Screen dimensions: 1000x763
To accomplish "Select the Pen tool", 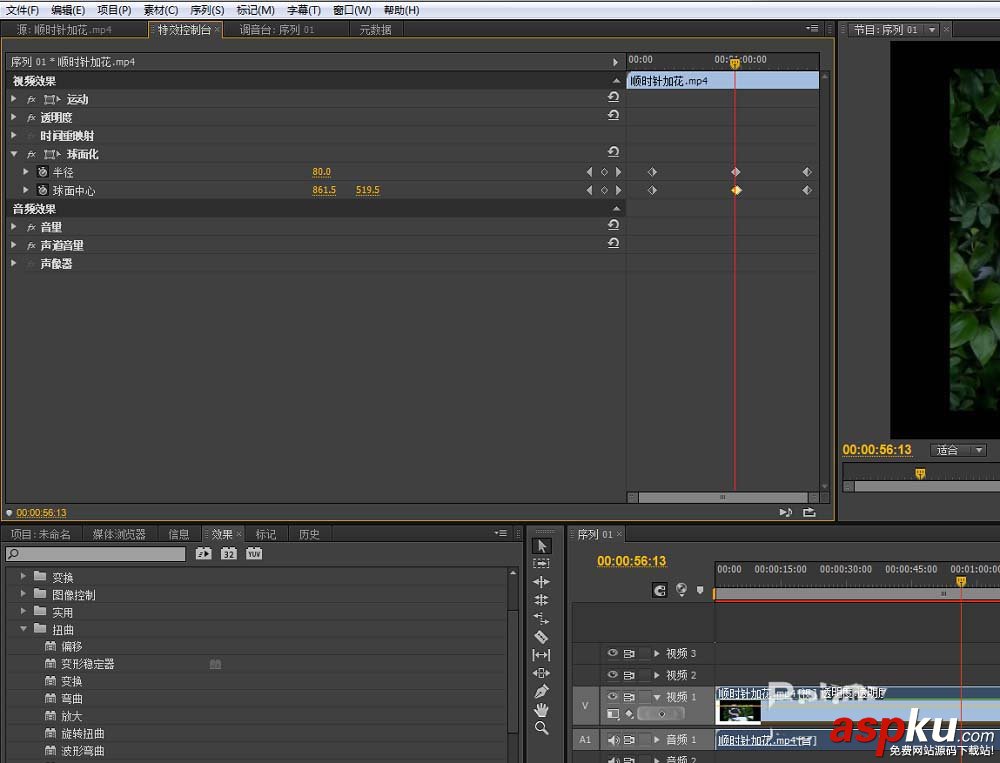I will coord(541,691).
